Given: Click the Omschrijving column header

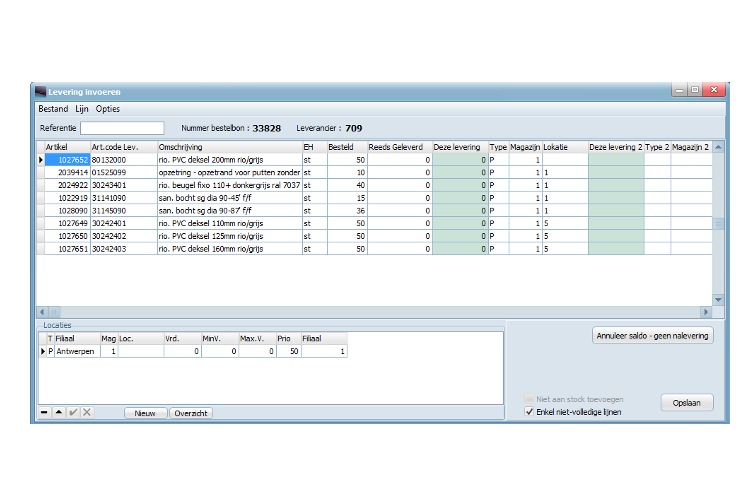Looking at the screenshot, I should coord(230,147).
